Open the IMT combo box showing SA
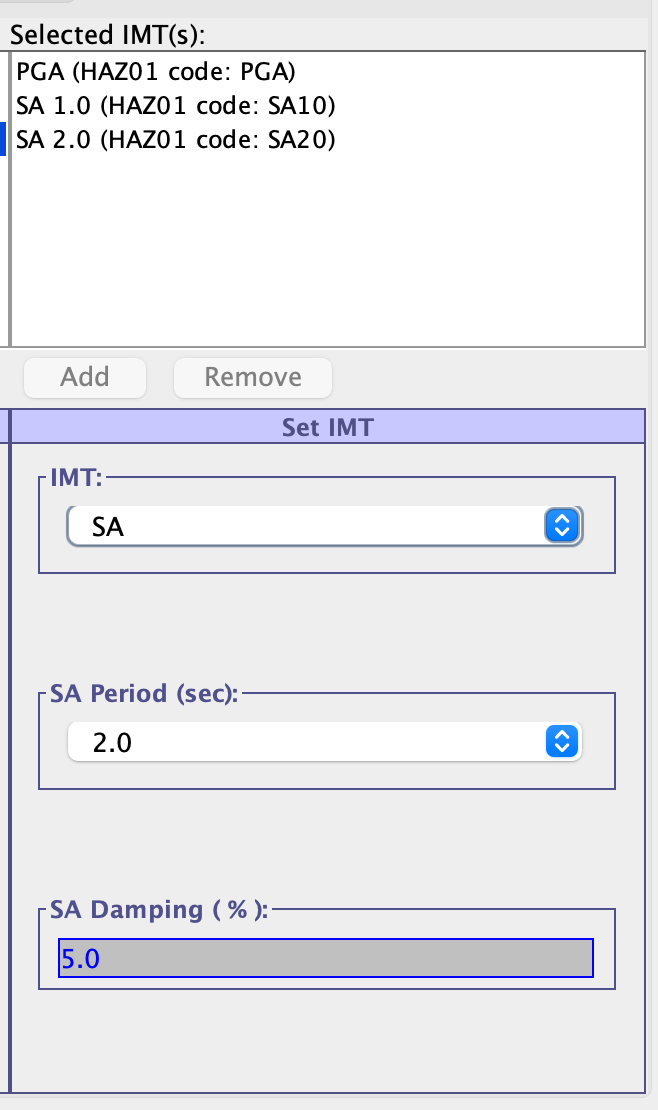The width and height of the screenshot is (658, 1110). (305, 526)
